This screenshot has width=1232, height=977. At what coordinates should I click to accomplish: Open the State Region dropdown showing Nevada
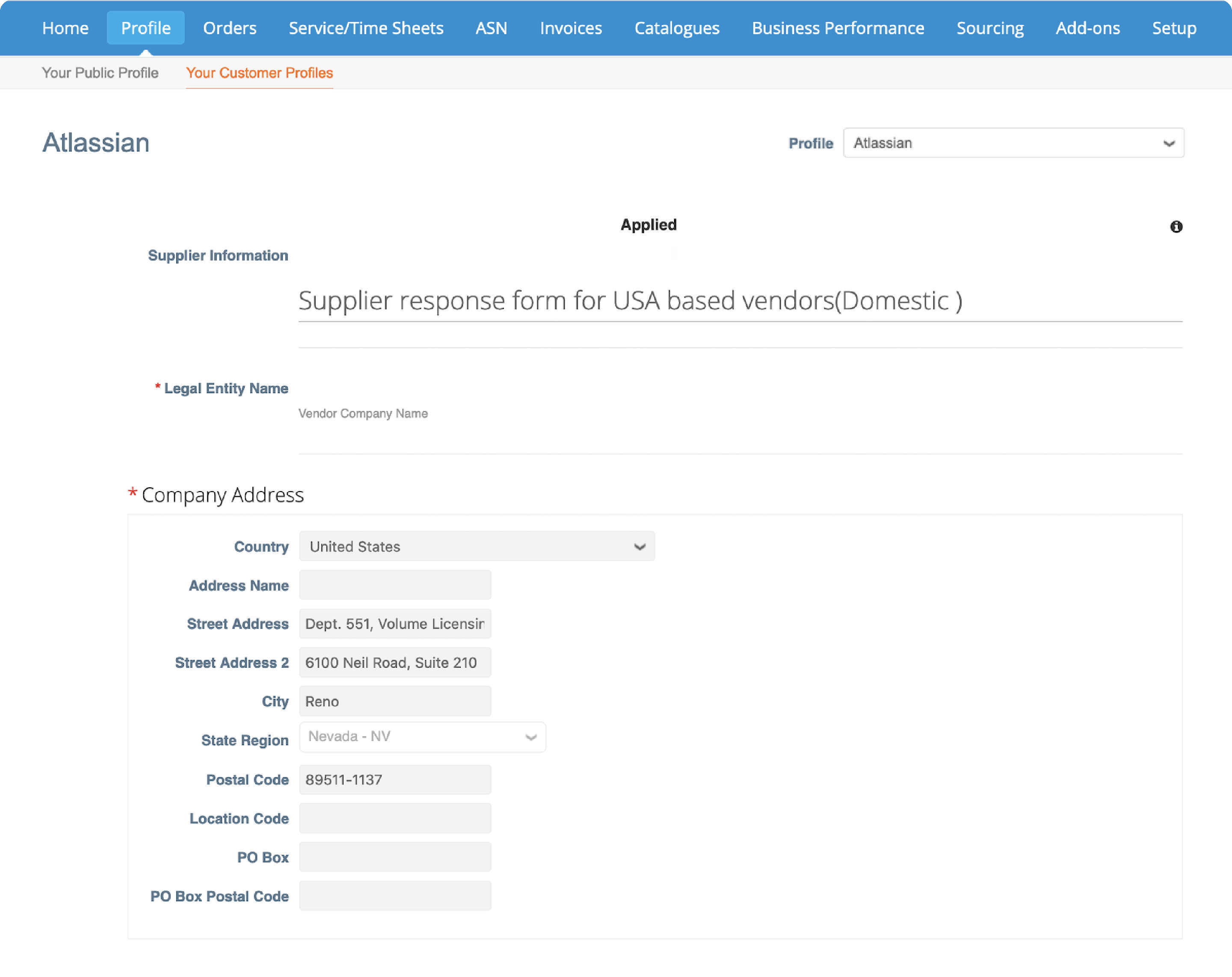click(422, 737)
